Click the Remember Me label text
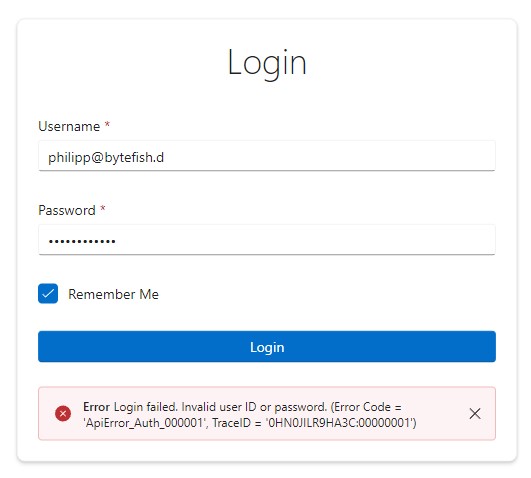 coord(113,294)
